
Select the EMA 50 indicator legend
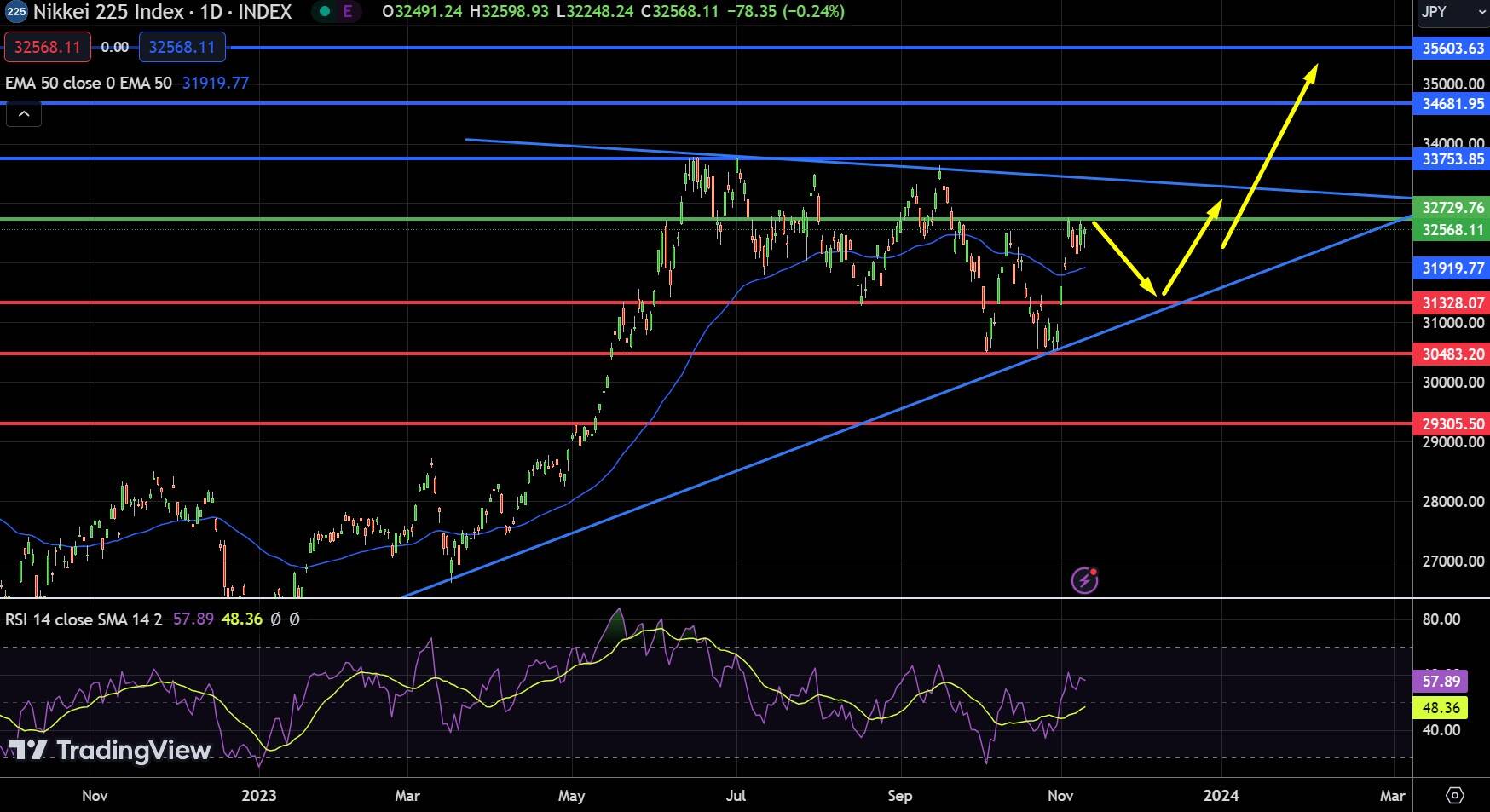click(89, 83)
